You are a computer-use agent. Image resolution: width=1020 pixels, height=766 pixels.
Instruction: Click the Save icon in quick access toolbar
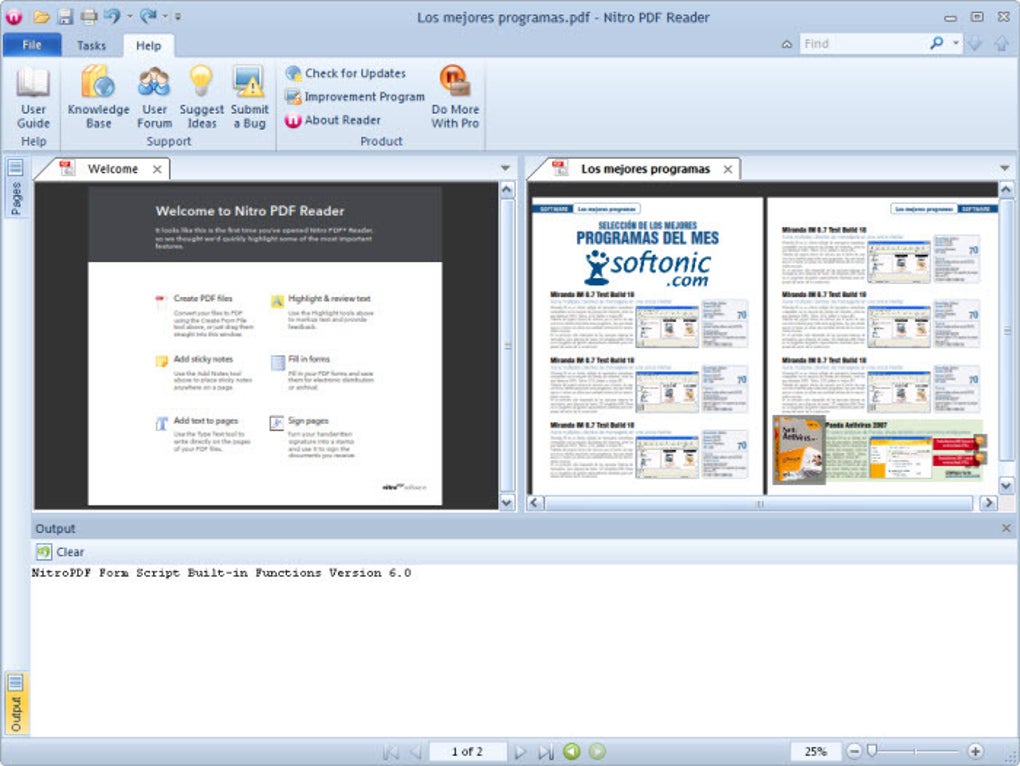click(x=64, y=16)
